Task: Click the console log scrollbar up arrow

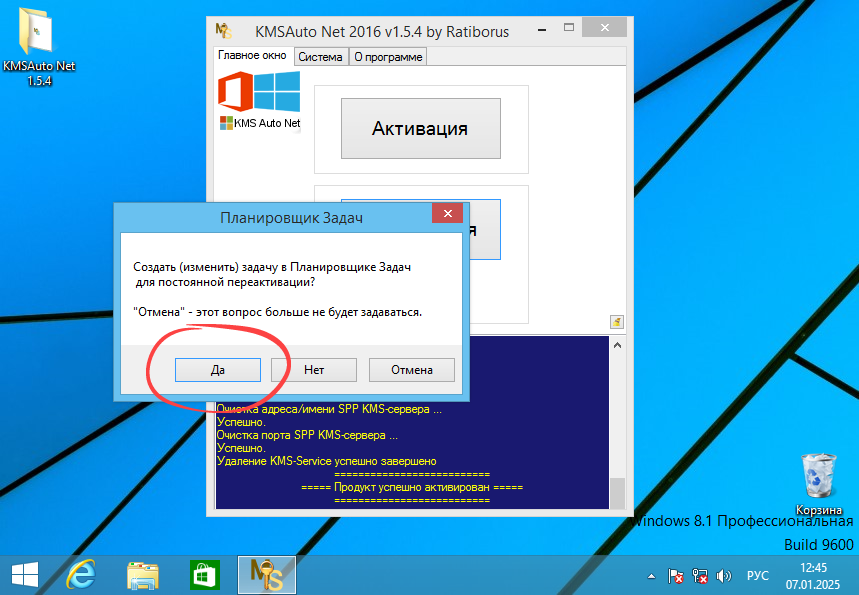Action: click(617, 345)
